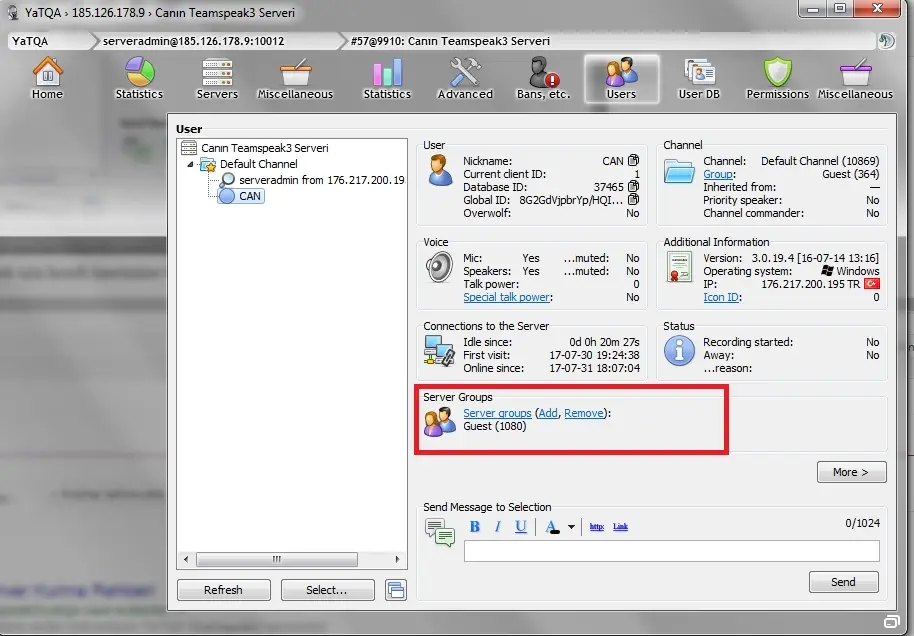914x636 pixels.
Task: Open the Servers list section
Action: 217,79
